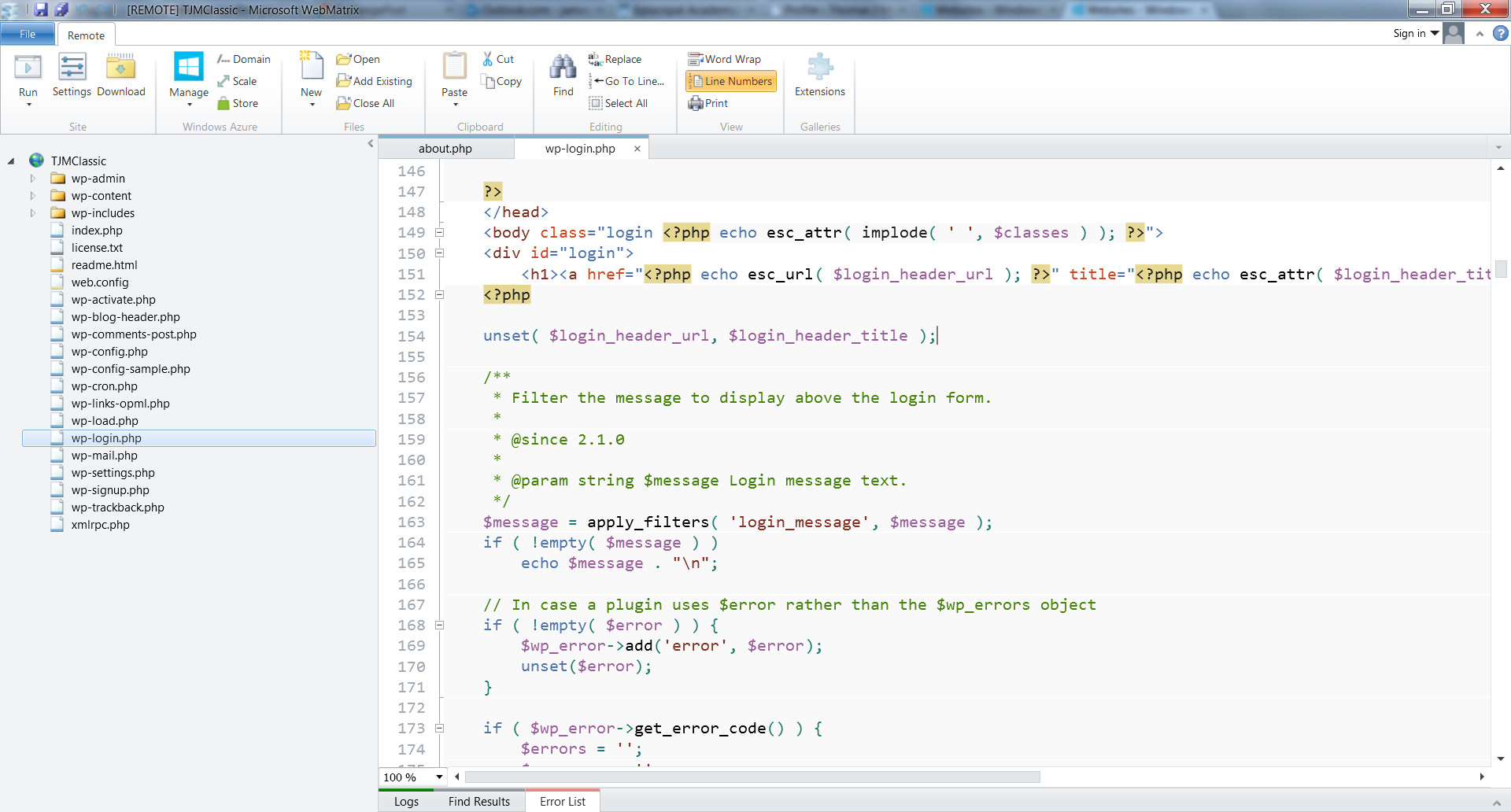Click the user account avatar icon

click(1454, 33)
